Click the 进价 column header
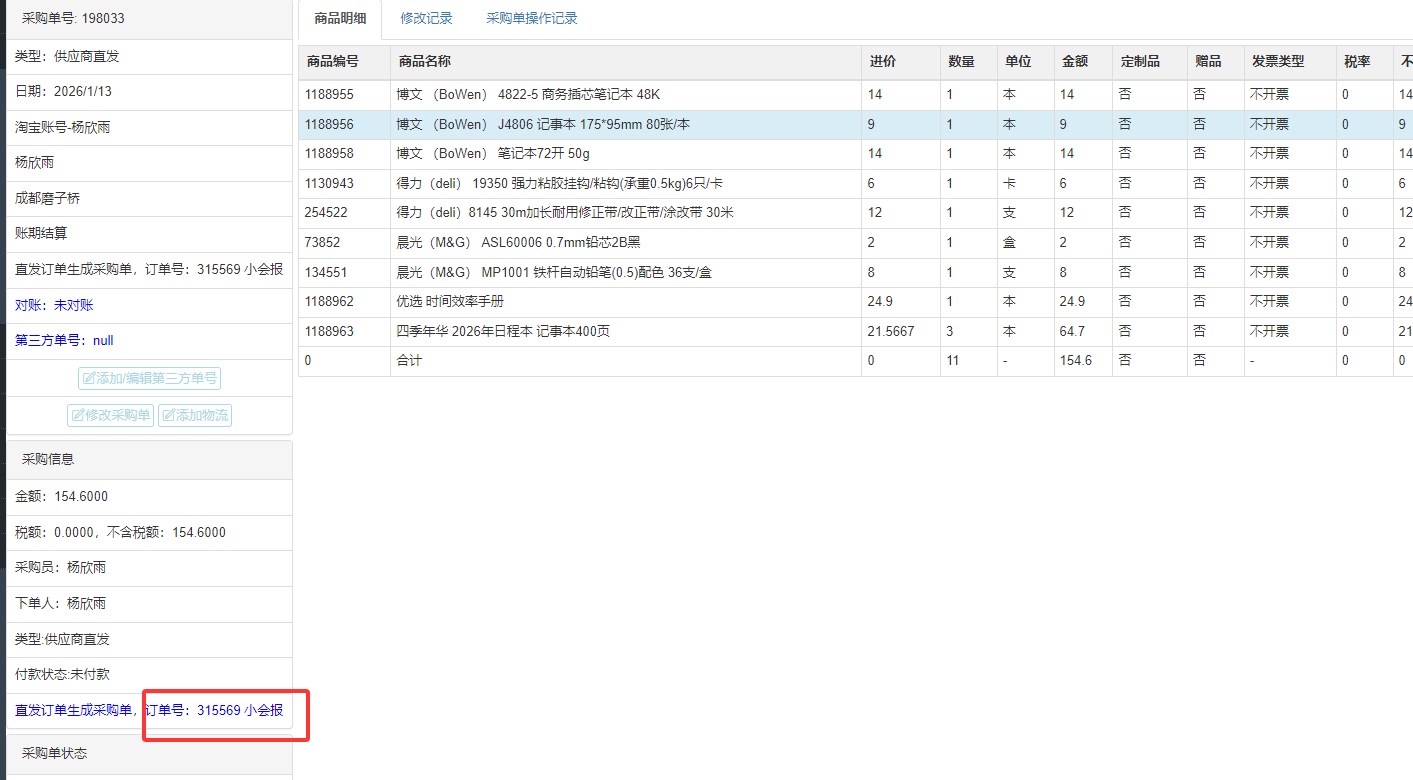The width and height of the screenshot is (1413, 780). [883, 61]
